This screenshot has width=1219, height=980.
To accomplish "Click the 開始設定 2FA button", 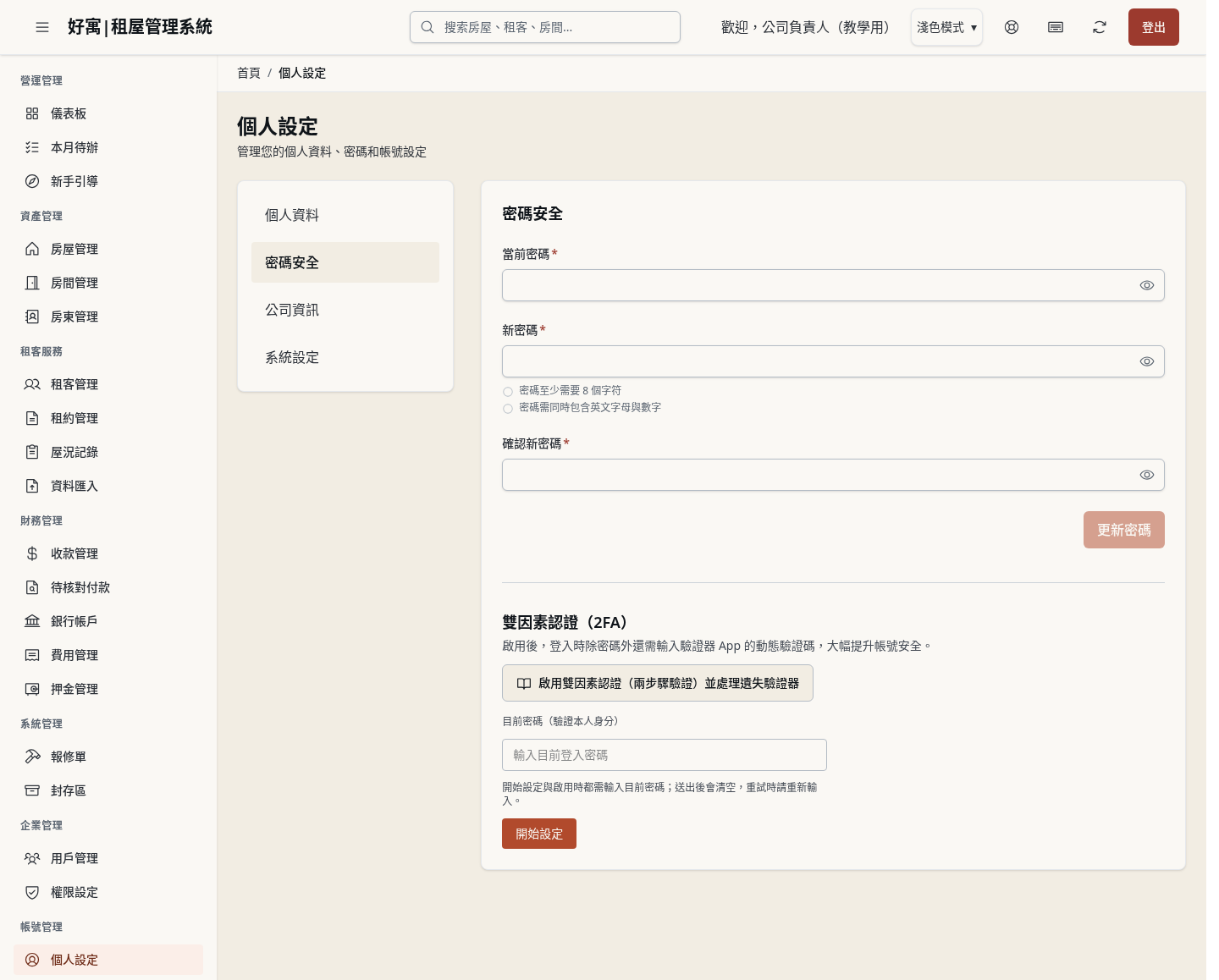I will pos(539,834).
